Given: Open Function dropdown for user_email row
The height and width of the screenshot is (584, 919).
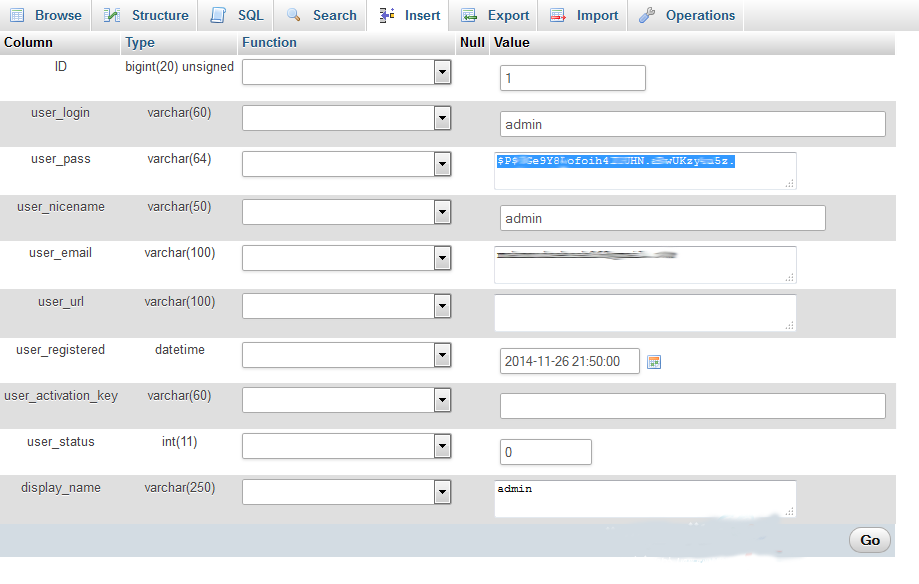Looking at the screenshot, I should [x=346, y=259].
